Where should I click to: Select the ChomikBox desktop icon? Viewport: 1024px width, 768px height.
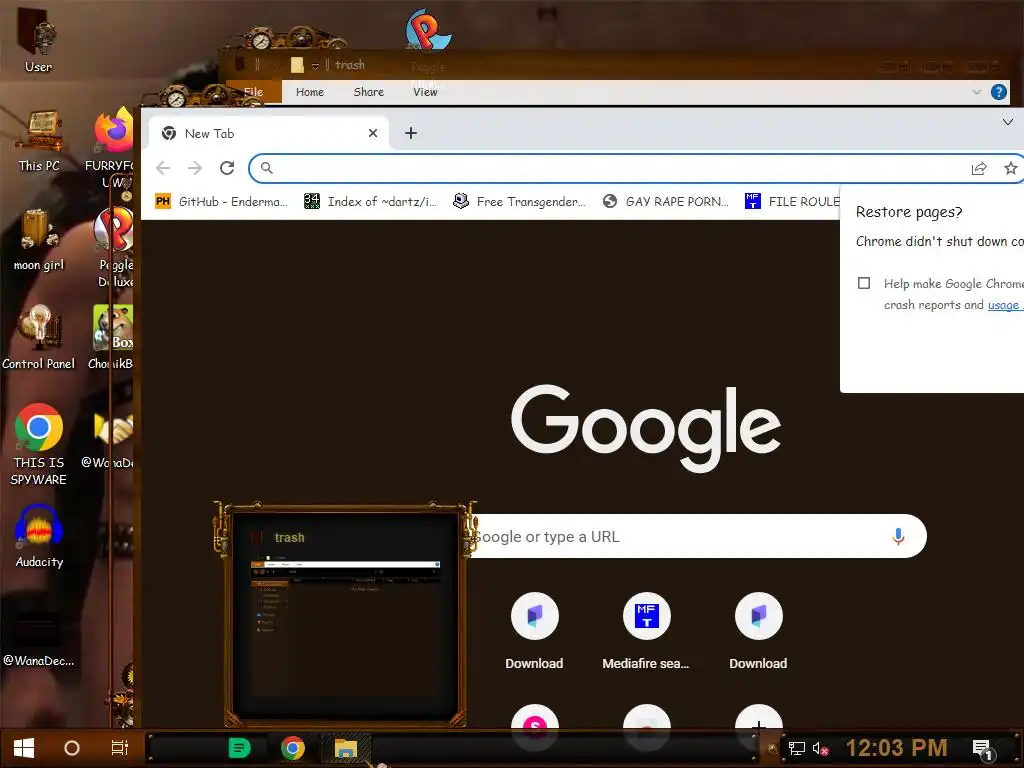click(112, 337)
